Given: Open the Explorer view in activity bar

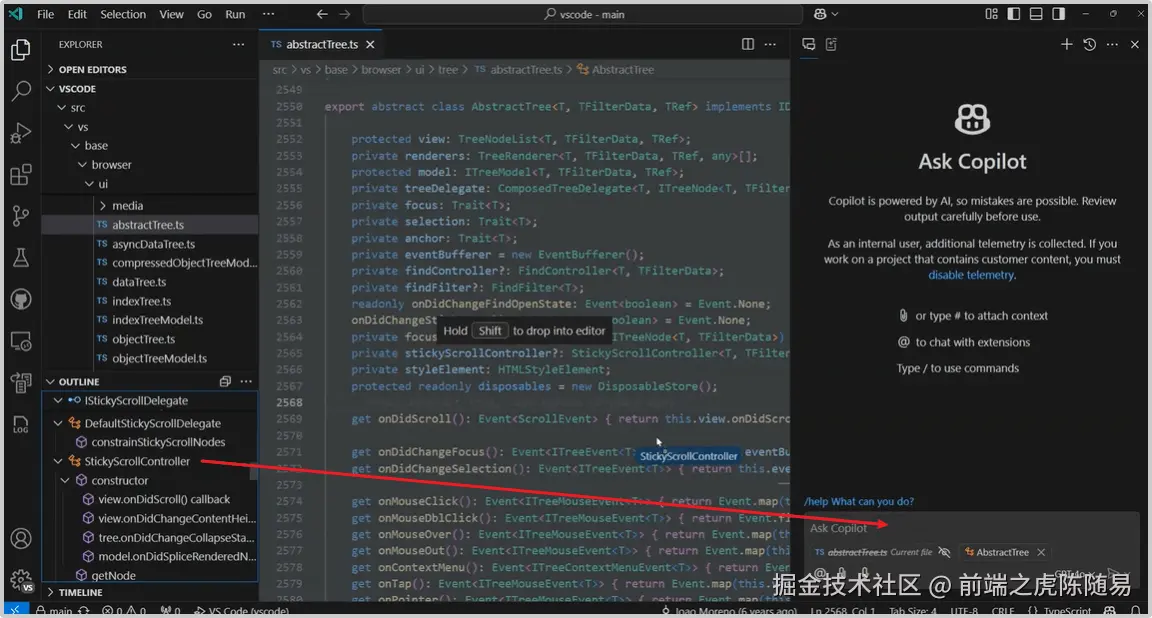Looking at the screenshot, I should [21, 50].
